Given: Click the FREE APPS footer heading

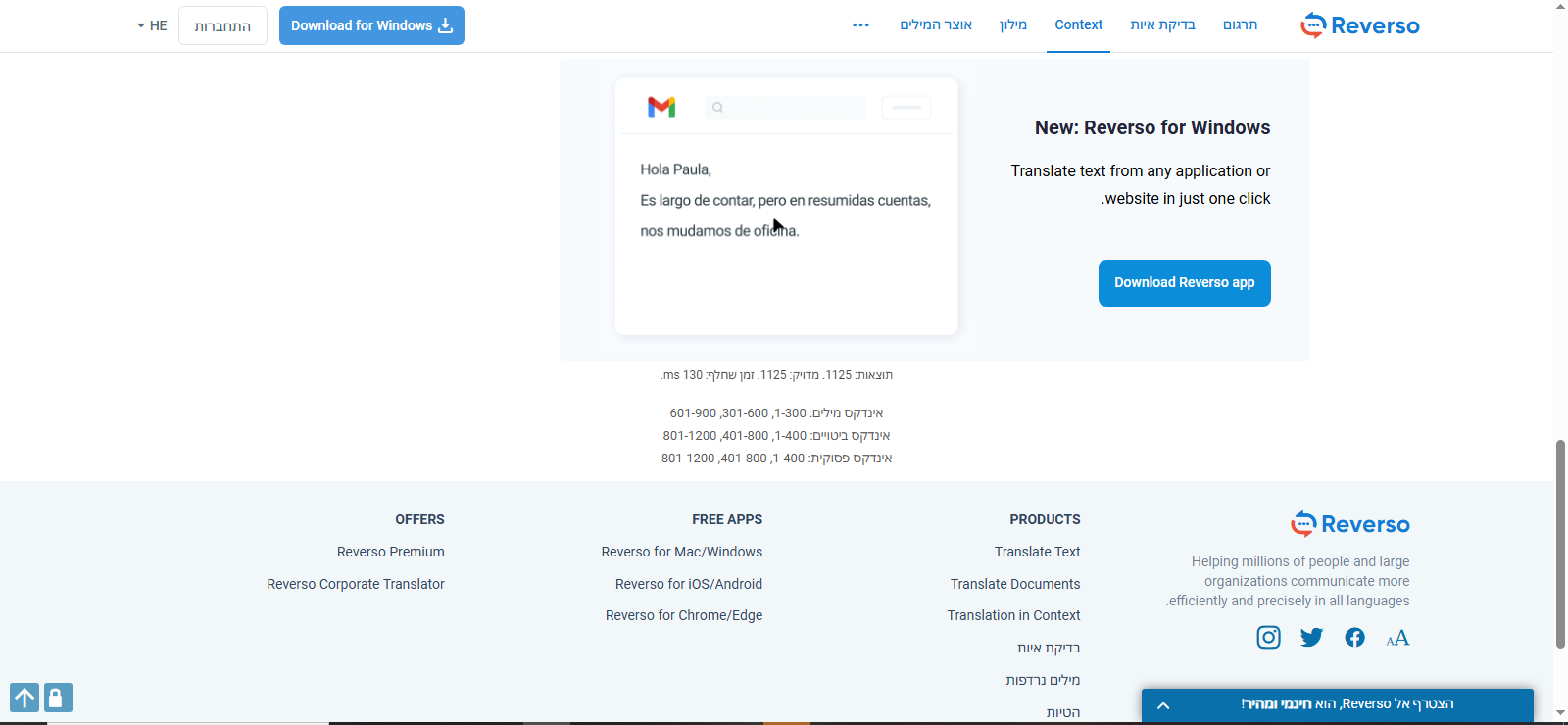Looking at the screenshot, I should click(x=727, y=519).
